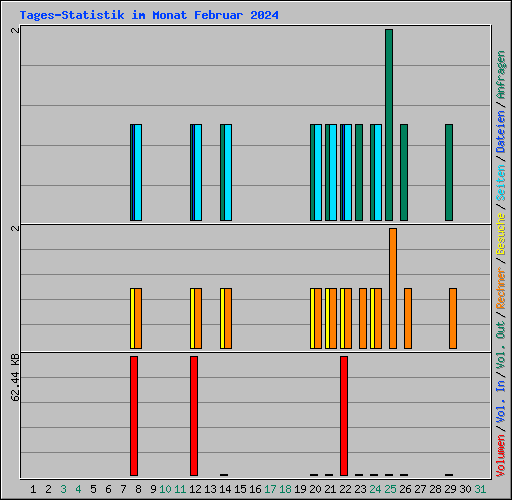512x500 pixels.
Task: Click the red Volumen bar for day 22
Action: (x=344, y=416)
